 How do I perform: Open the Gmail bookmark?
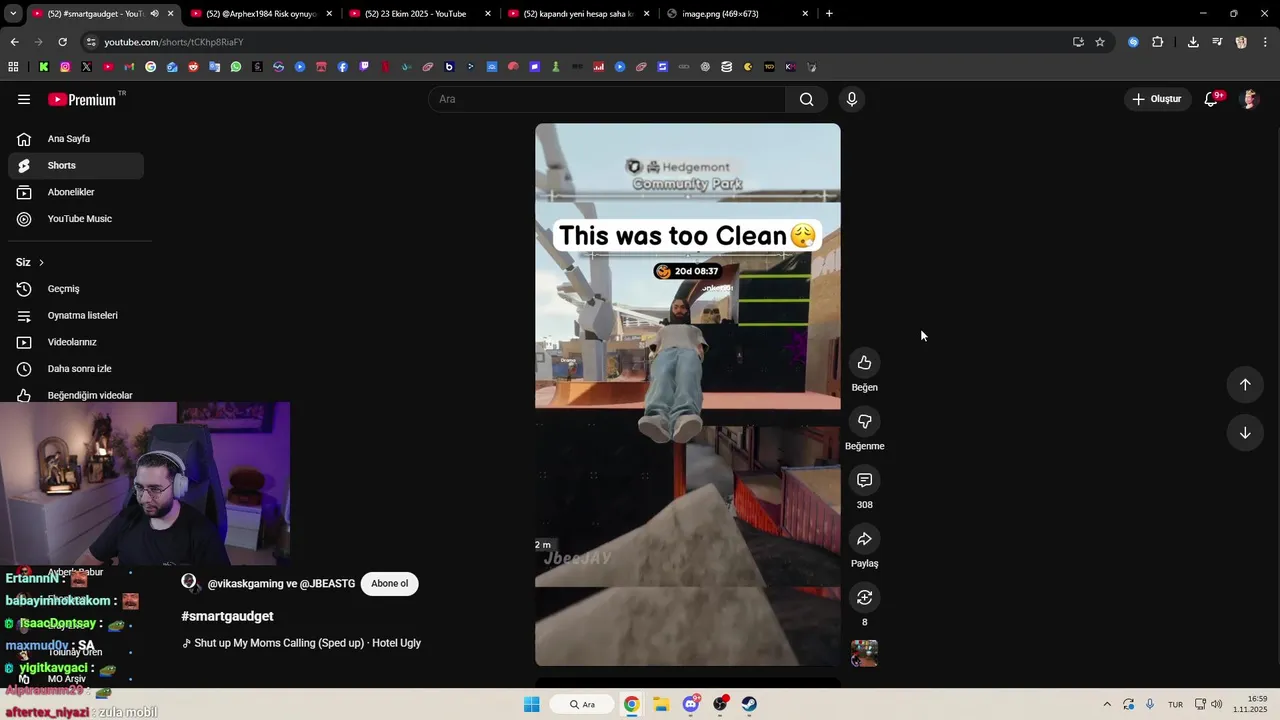coord(129,67)
